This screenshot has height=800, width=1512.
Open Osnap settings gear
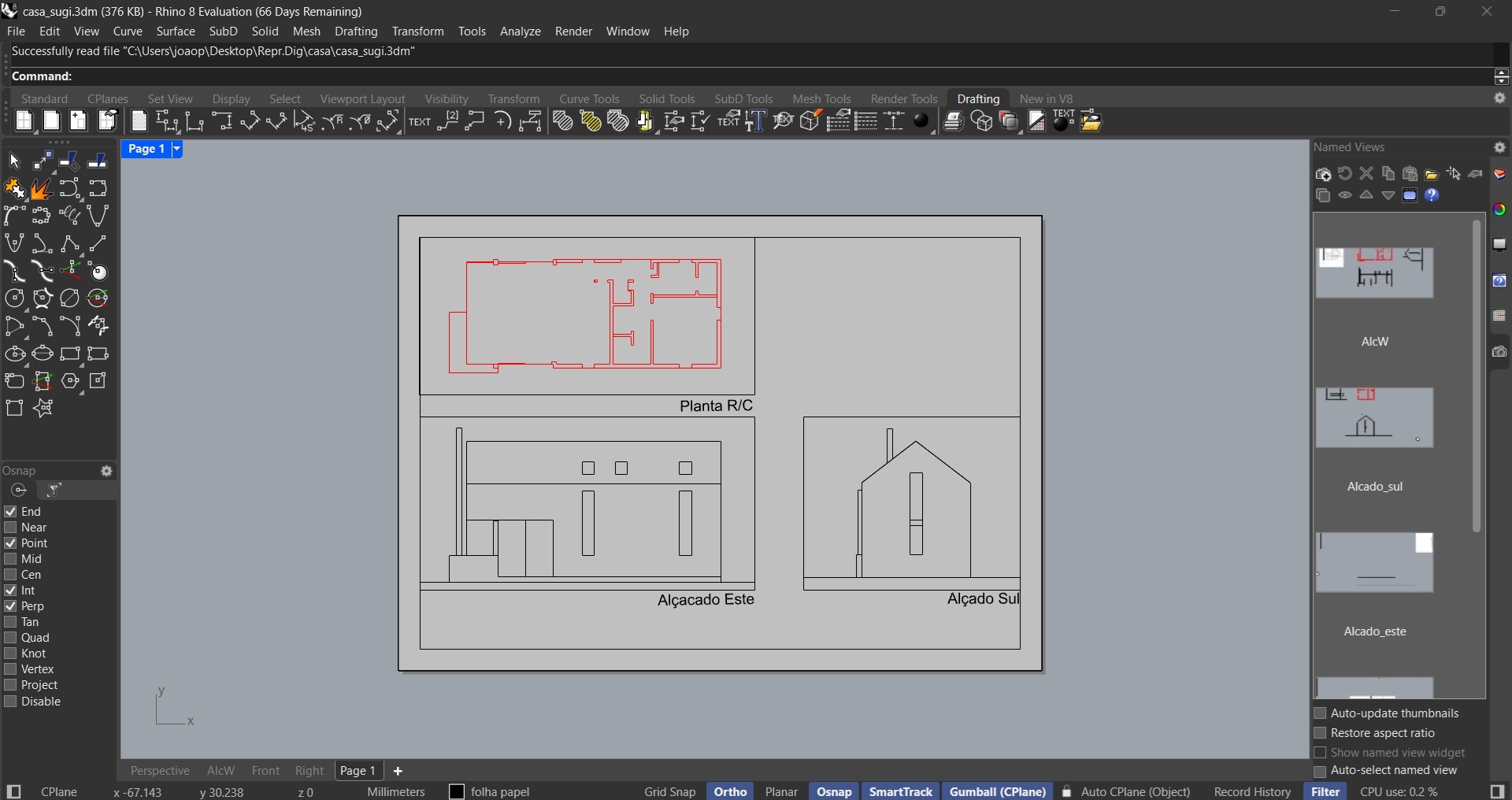click(x=108, y=471)
